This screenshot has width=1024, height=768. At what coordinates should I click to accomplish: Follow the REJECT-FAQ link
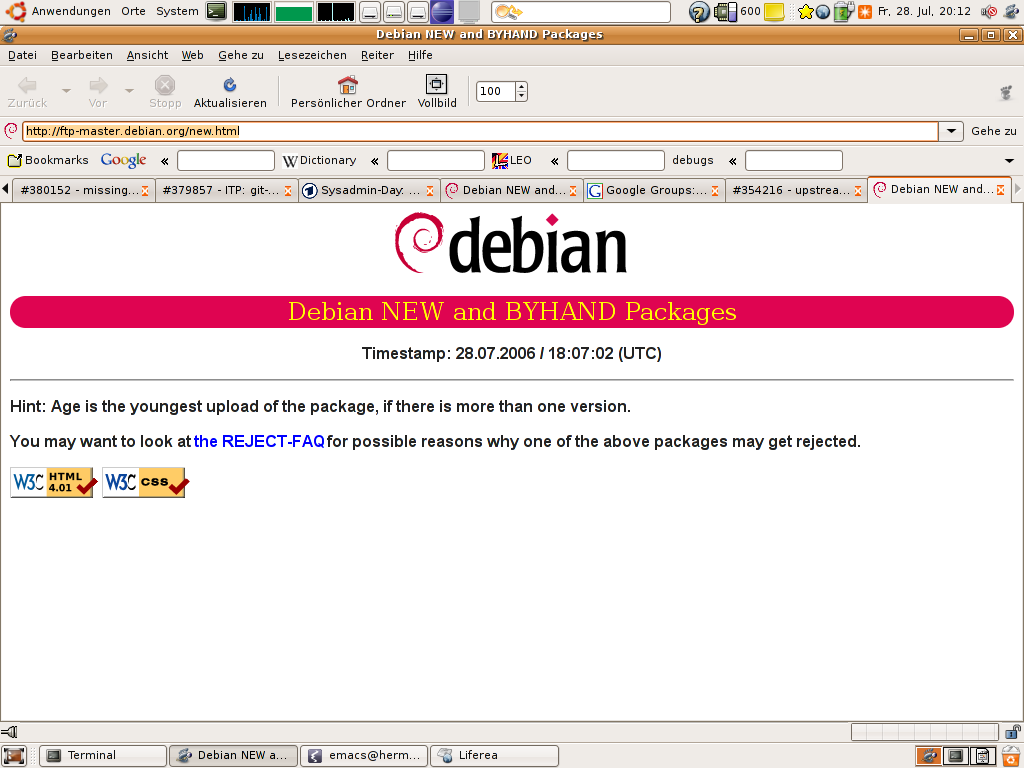click(x=259, y=441)
